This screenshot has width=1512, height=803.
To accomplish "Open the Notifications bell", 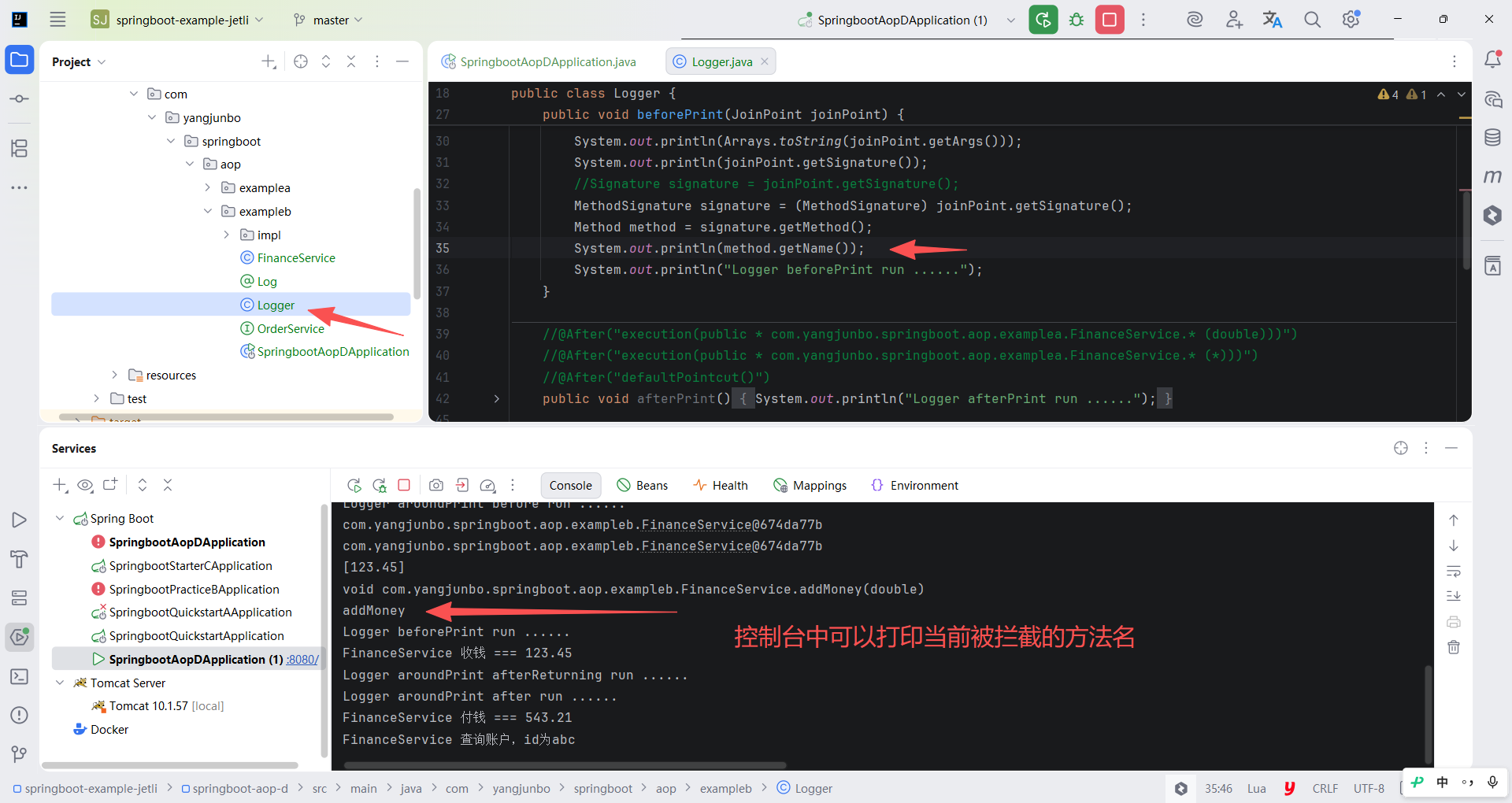I will point(1492,60).
